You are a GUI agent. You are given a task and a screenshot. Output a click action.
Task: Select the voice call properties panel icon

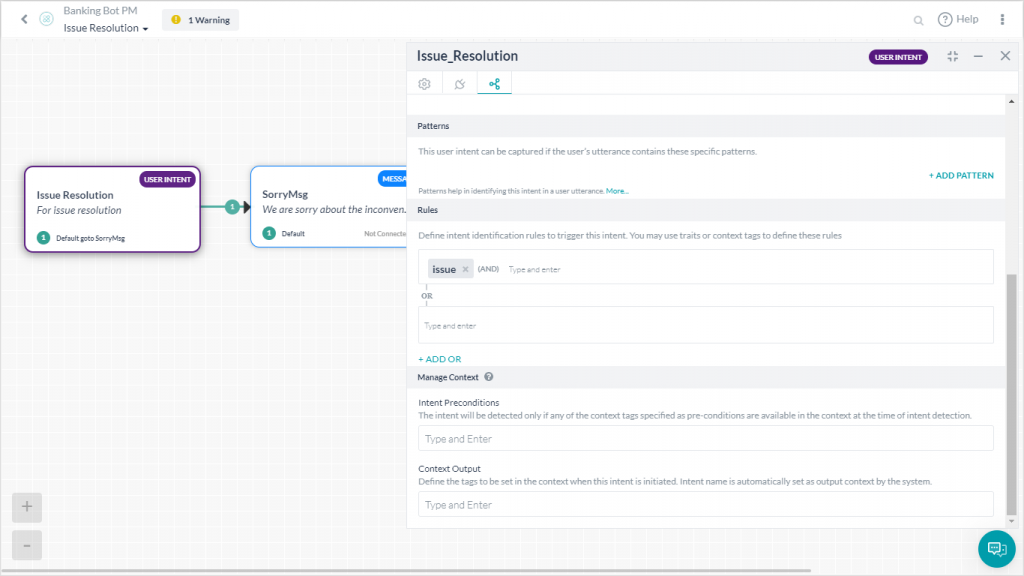[x=459, y=84]
